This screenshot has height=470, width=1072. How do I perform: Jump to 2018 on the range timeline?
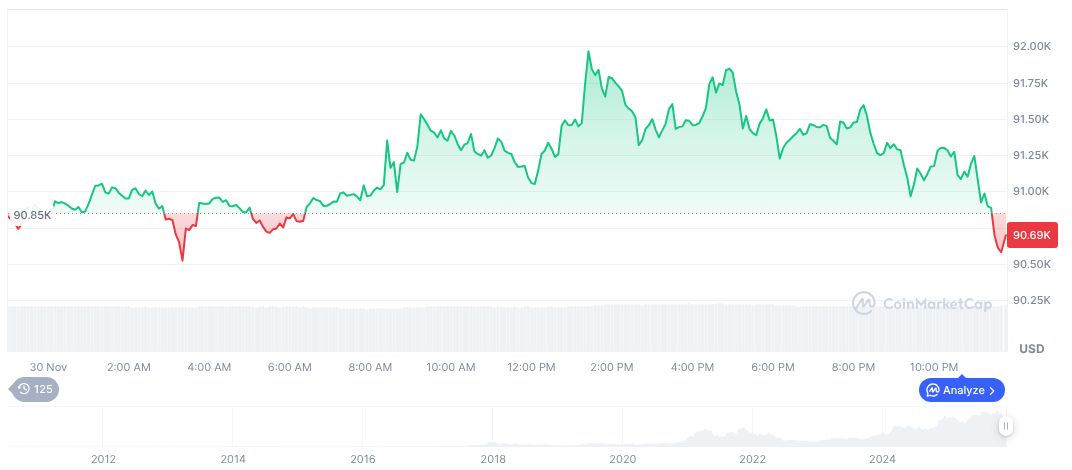tap(493, 459)
